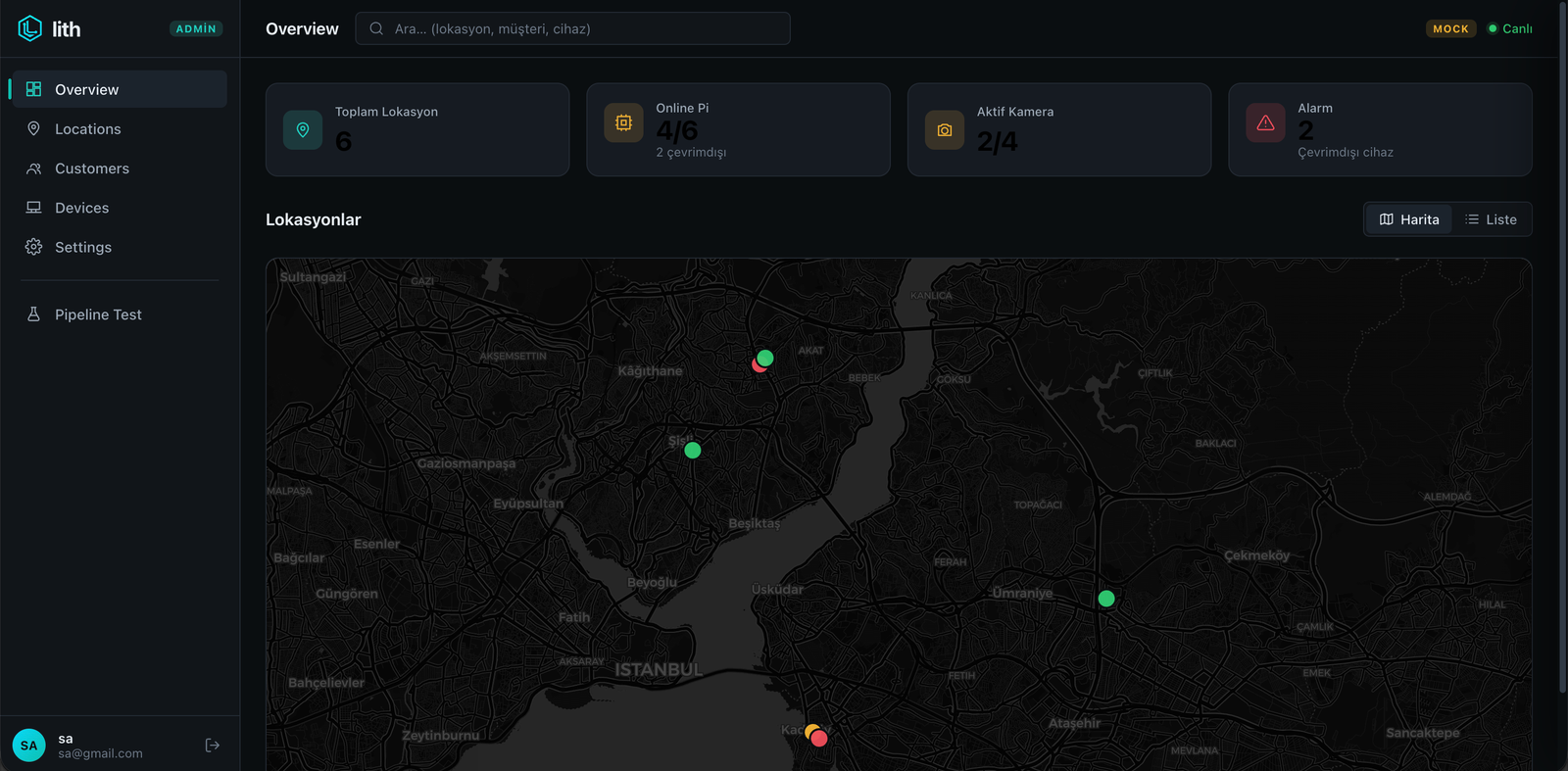Open the Overview sidebar item
The width and height of the screenshot is (1568, 771).
(x=118, y=89)
